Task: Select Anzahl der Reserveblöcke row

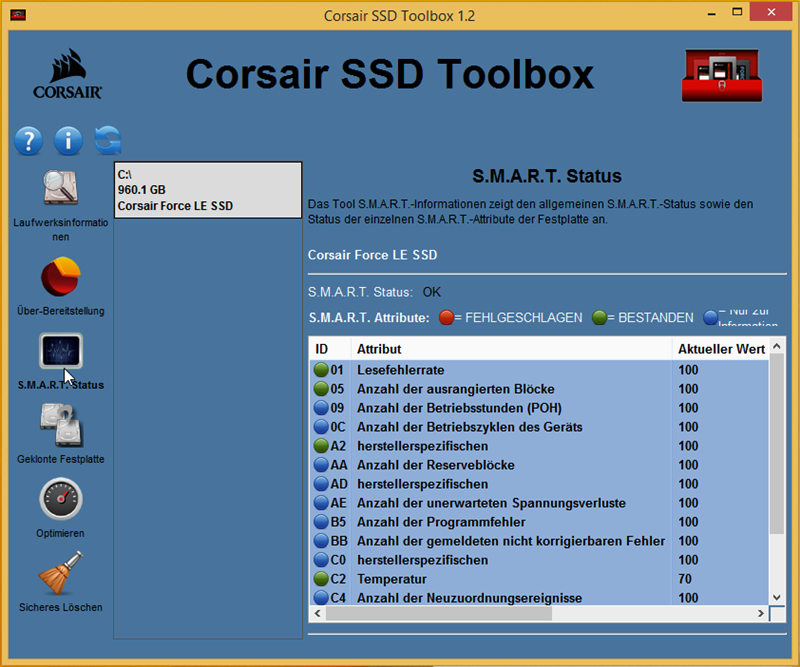Action: 539,465
